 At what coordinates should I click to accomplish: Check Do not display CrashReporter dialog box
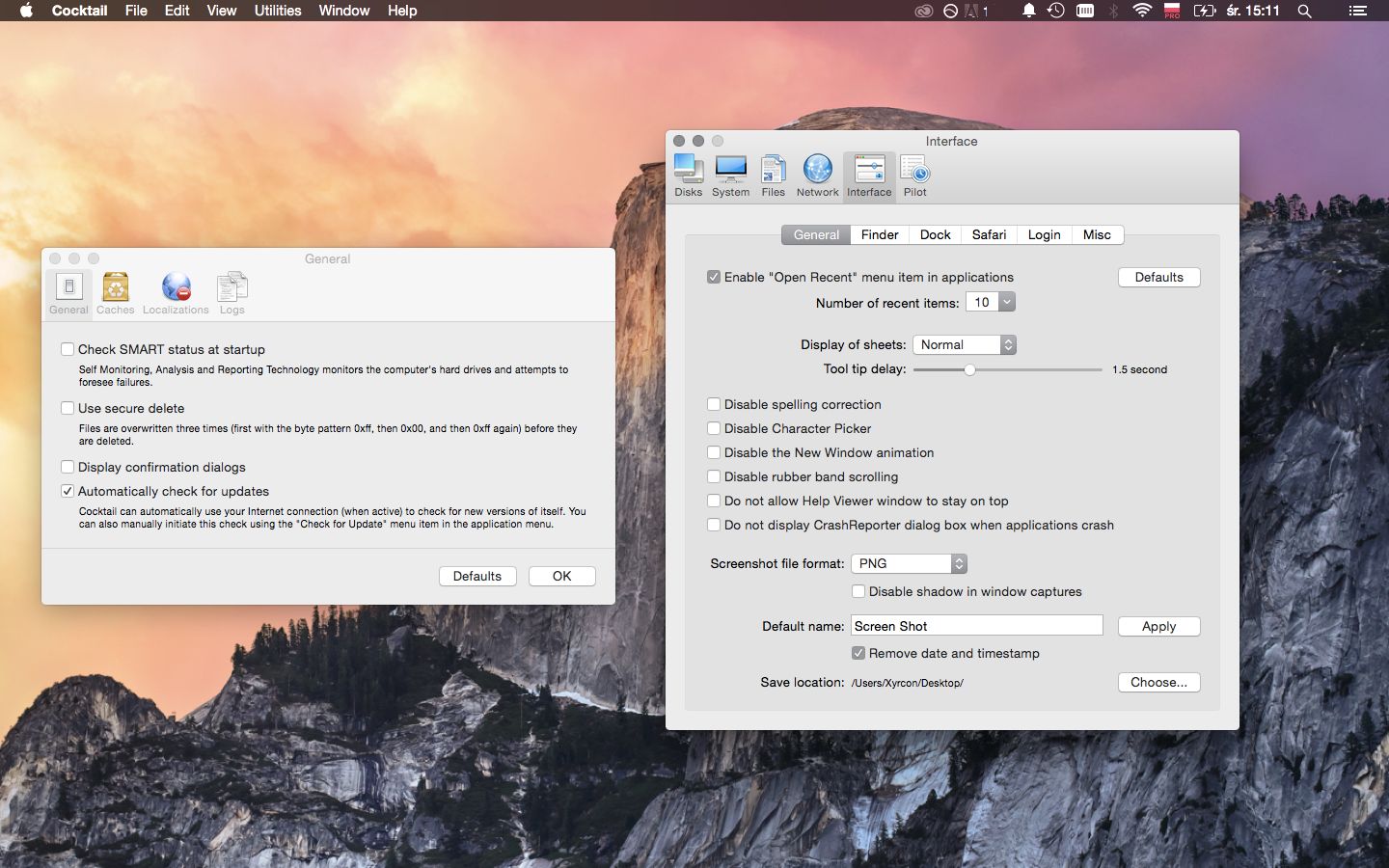(714, 525)
